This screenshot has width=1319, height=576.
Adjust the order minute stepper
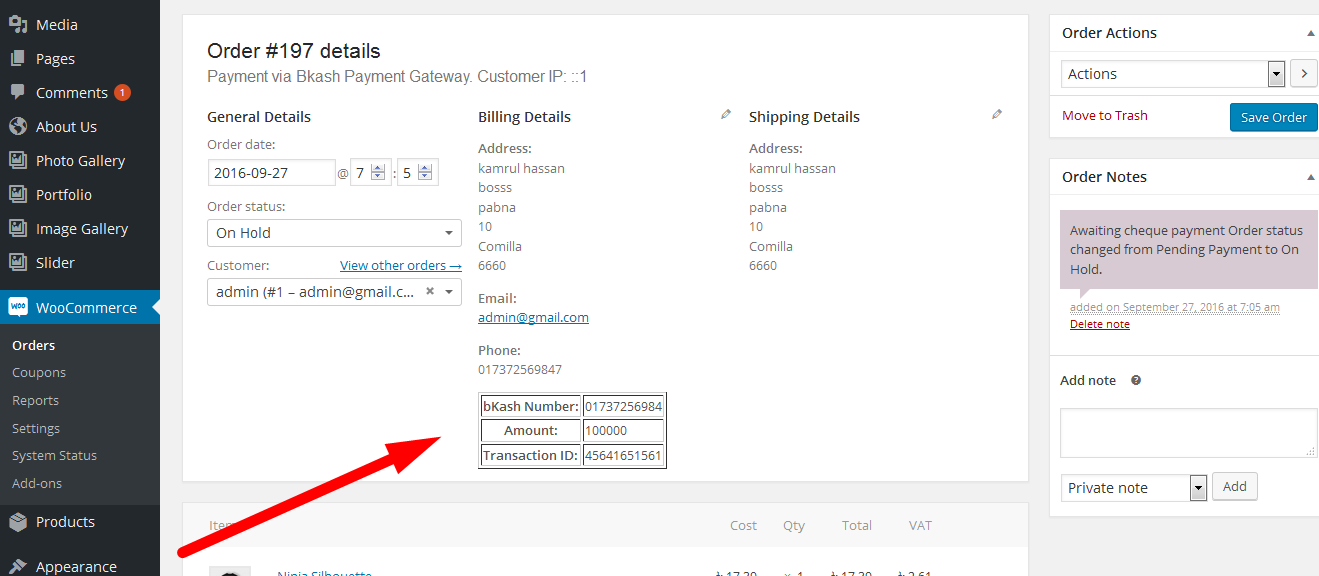click(425, 172)
